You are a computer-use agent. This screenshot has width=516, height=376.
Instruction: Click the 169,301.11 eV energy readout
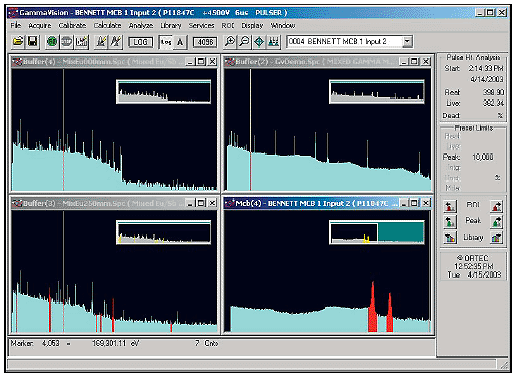[x=116, y=343]
